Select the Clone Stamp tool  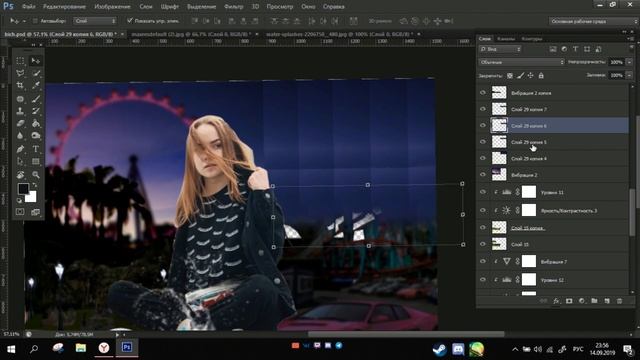[20, 111]
